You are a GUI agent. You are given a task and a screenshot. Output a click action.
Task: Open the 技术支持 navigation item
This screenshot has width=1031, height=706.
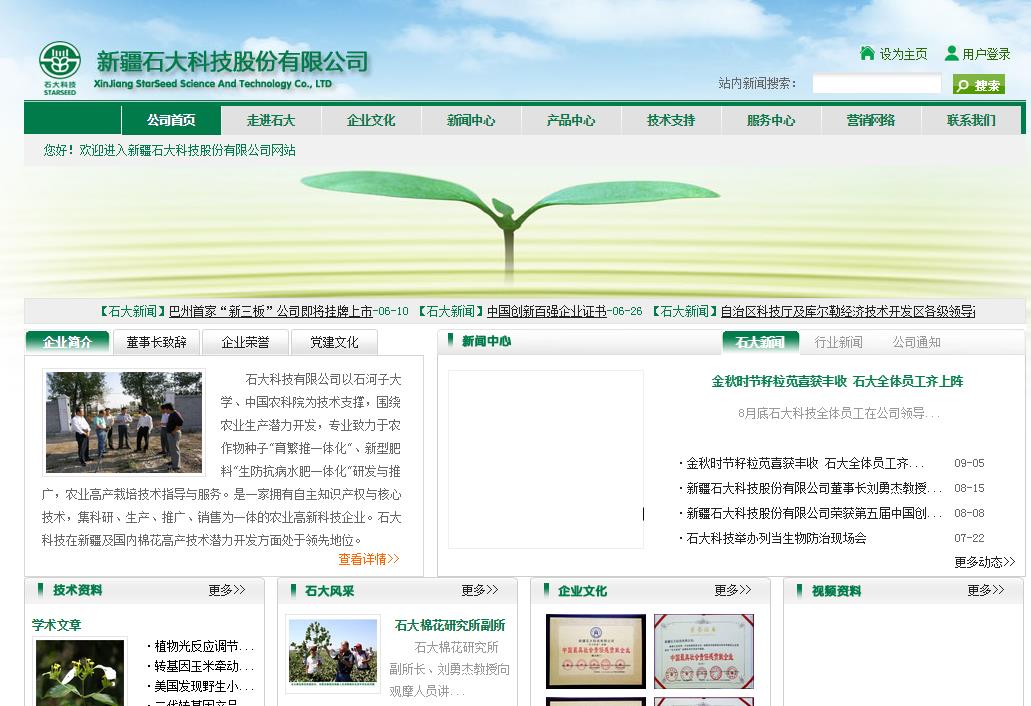coord(671,120)
